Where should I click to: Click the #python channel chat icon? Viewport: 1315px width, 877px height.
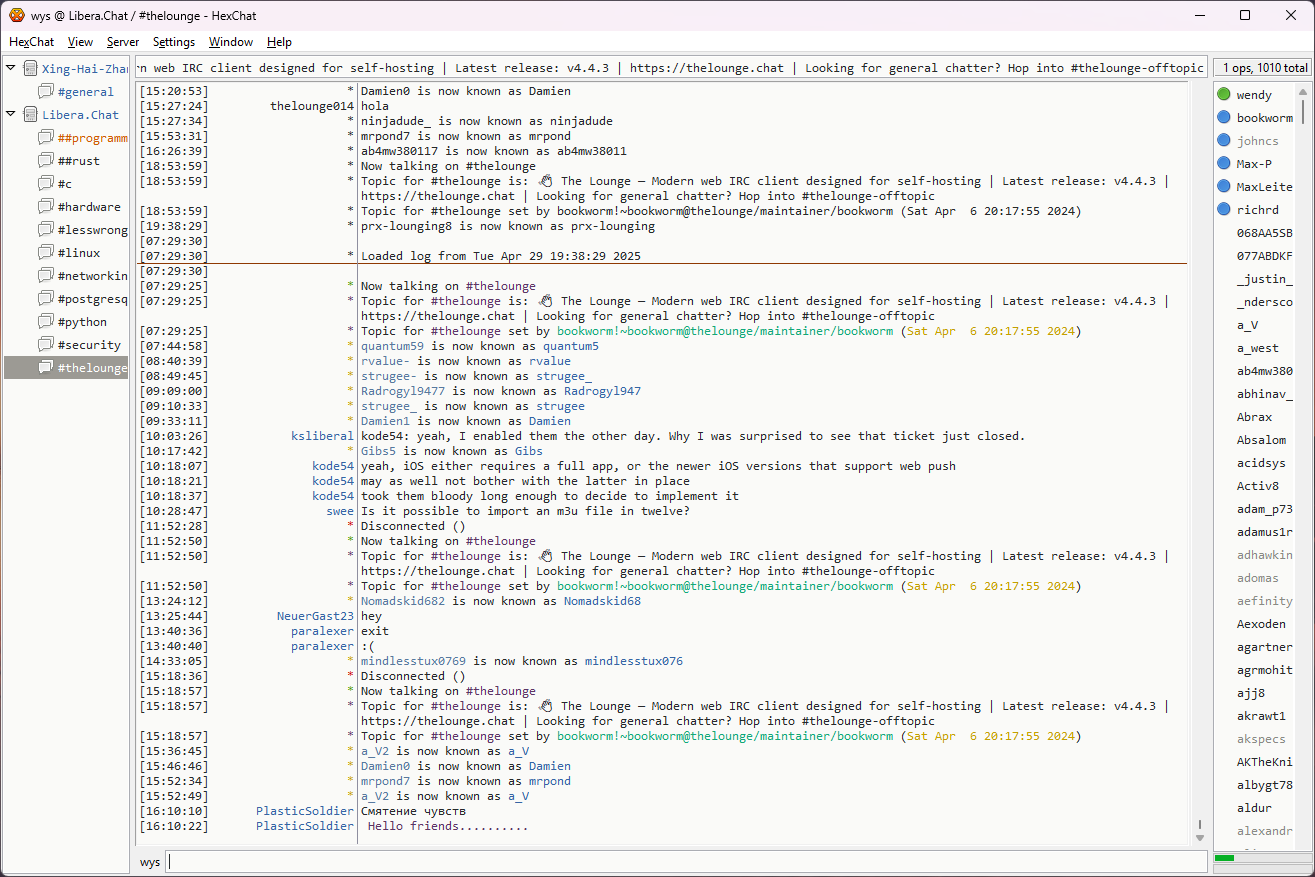click(45, 322)
